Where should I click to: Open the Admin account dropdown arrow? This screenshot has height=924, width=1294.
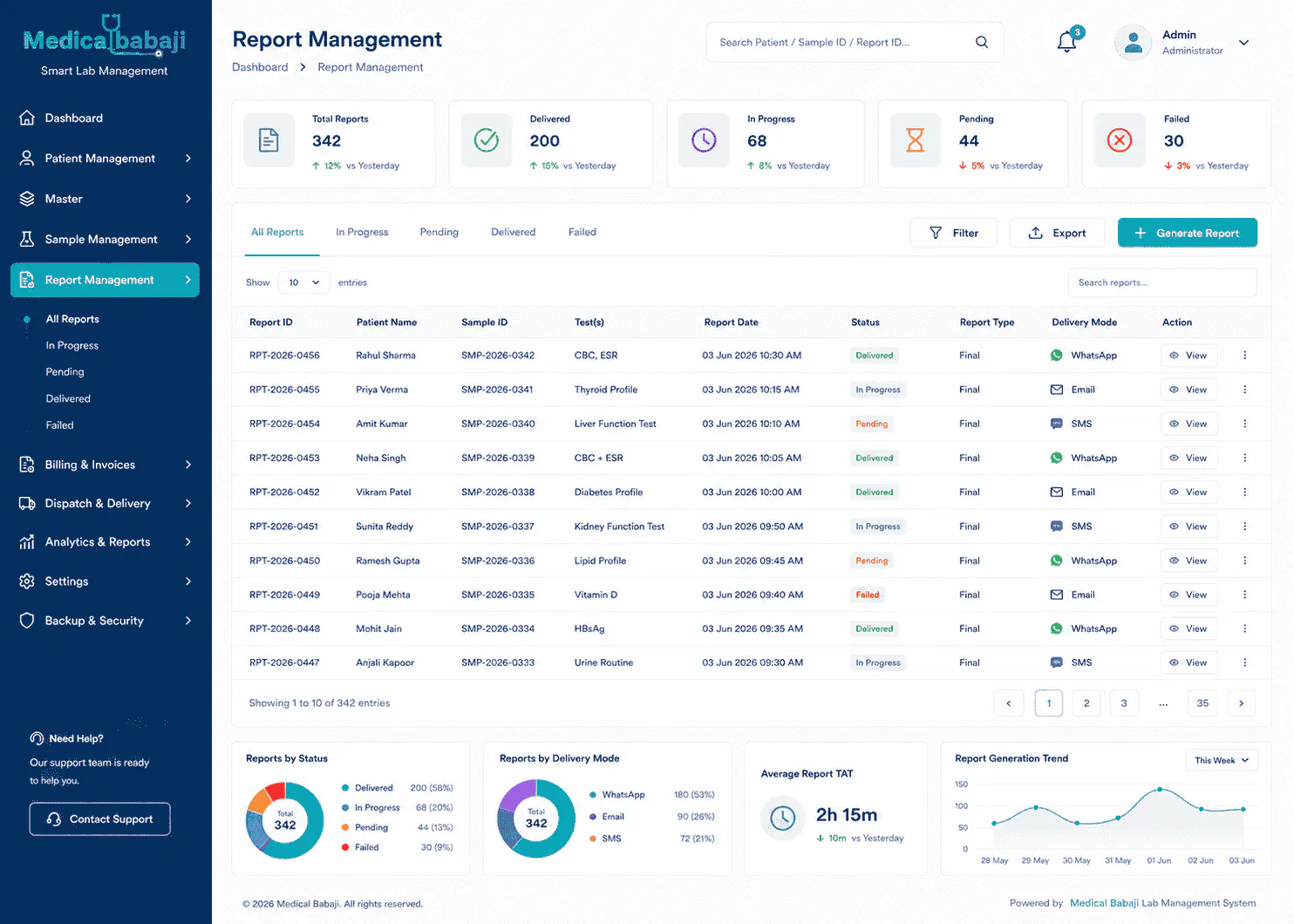coord(1244,43)
